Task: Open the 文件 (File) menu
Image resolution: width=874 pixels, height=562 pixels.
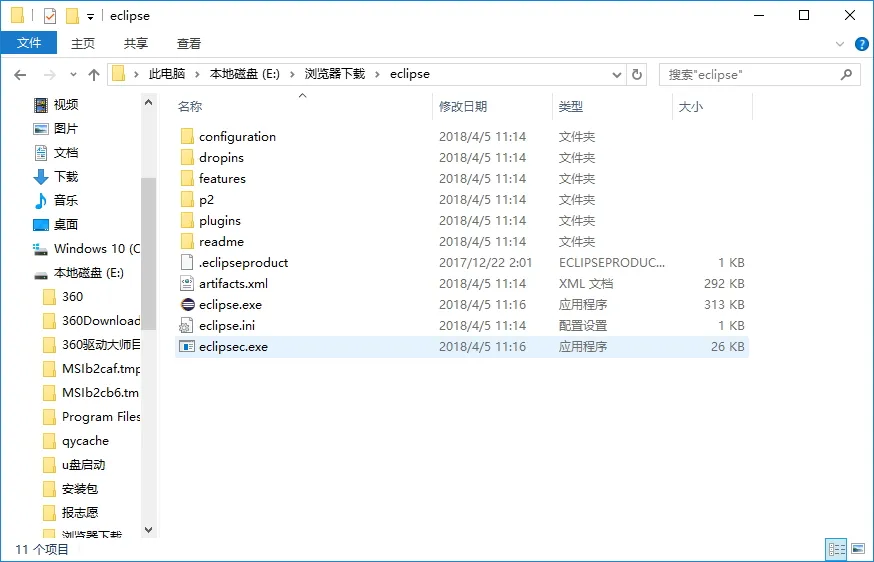Action: click(x=29, y=43)
